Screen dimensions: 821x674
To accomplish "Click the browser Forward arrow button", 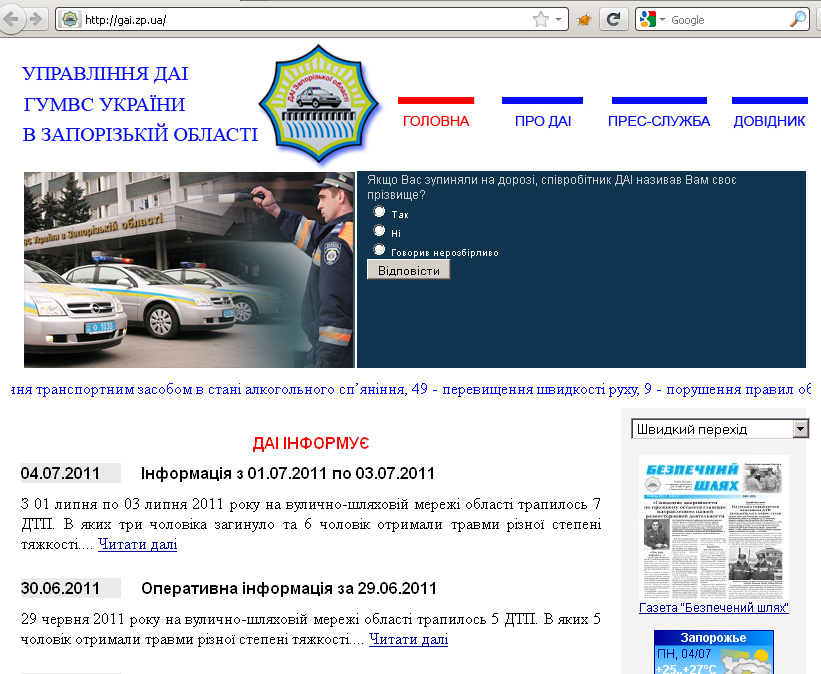I will [35, 19].
